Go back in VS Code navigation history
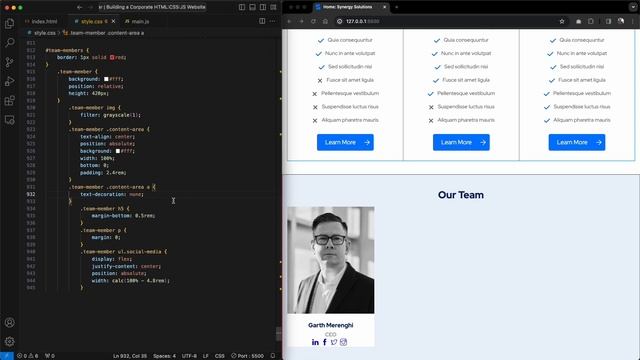The width and height of the screenshot is (640, 360). (x=80, y=7)
